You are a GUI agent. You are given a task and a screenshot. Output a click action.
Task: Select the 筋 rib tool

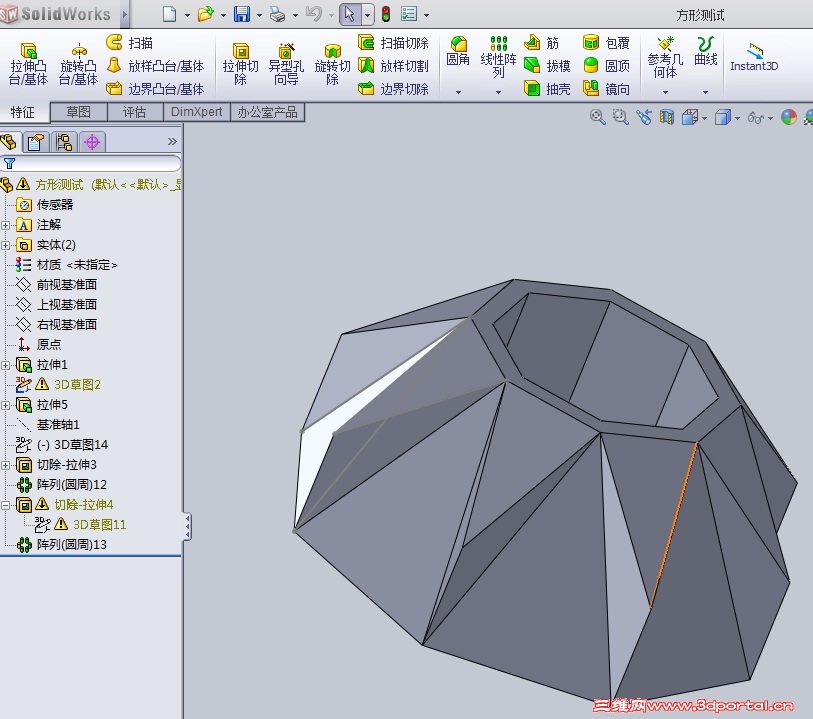point(541,43)
